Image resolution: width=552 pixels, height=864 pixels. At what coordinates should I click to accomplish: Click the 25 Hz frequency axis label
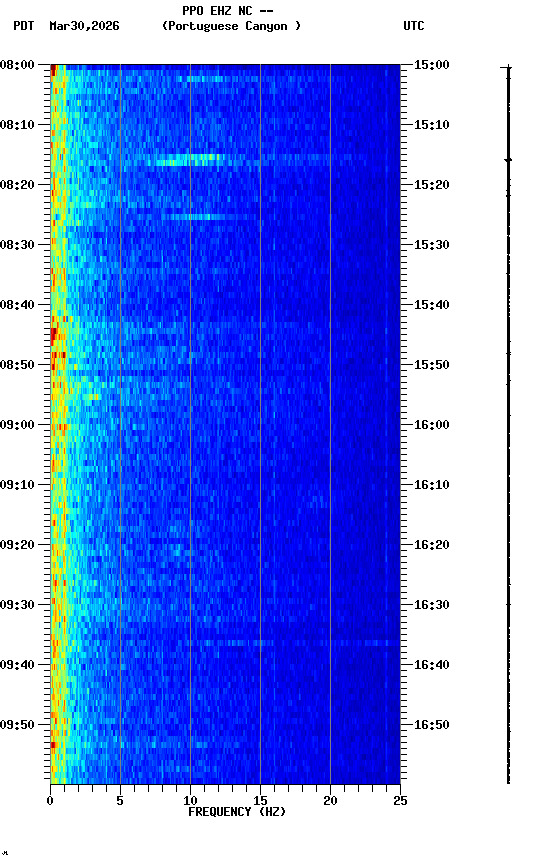click(x=400, y=801)
